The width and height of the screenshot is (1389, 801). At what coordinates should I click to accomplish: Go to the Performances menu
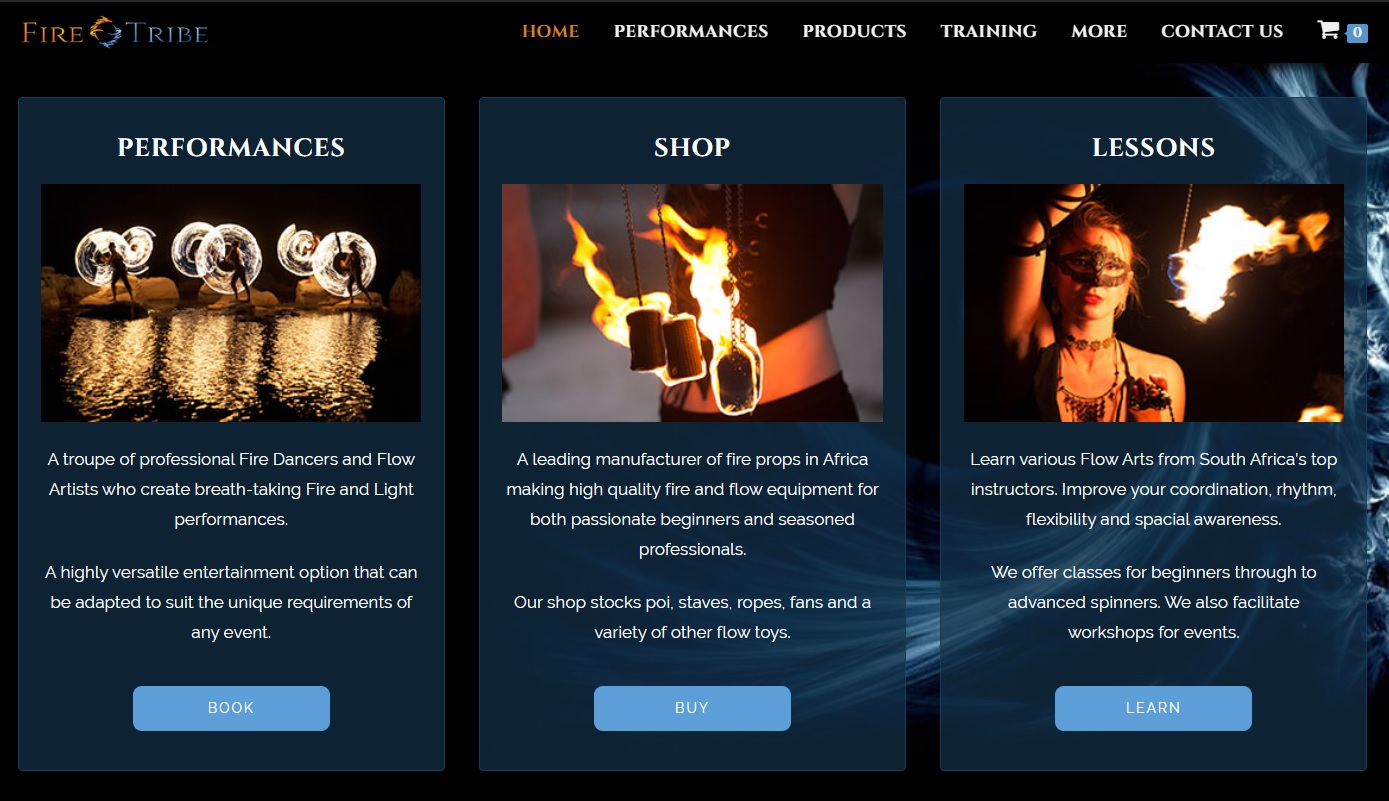[691, 31]
